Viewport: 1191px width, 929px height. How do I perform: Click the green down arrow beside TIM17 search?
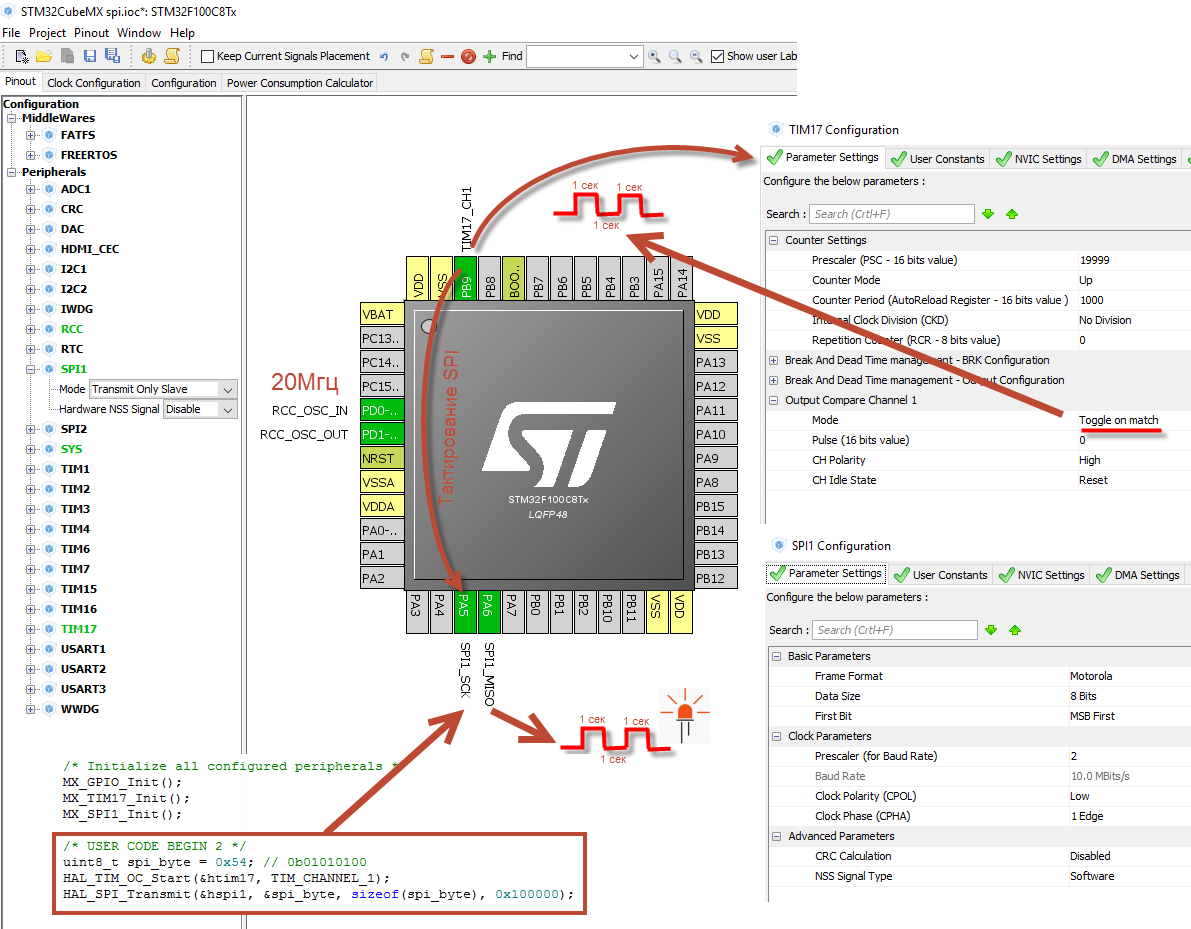[989, 214]
